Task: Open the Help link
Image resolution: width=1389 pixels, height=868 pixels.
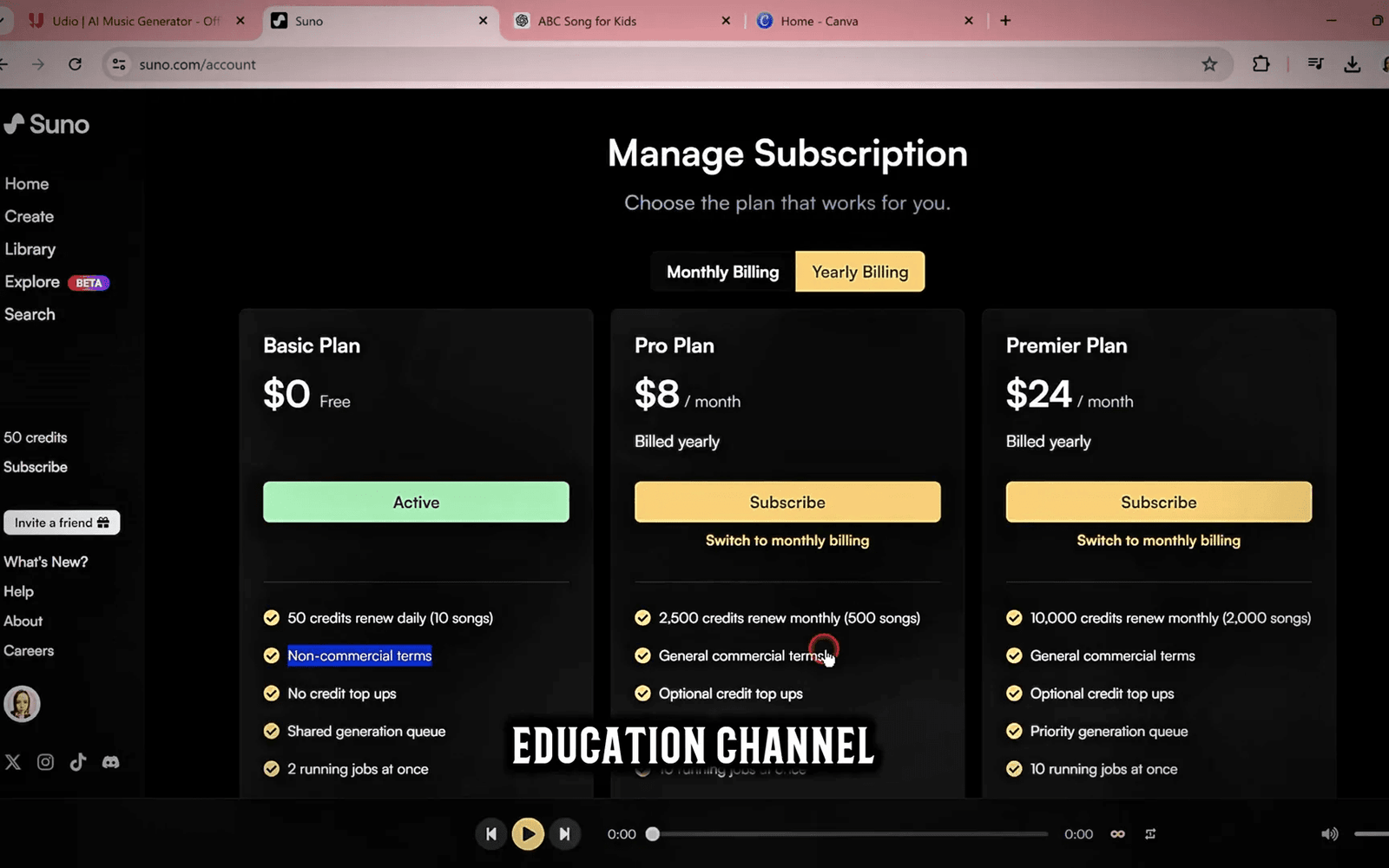Action: tap(18, 591)
